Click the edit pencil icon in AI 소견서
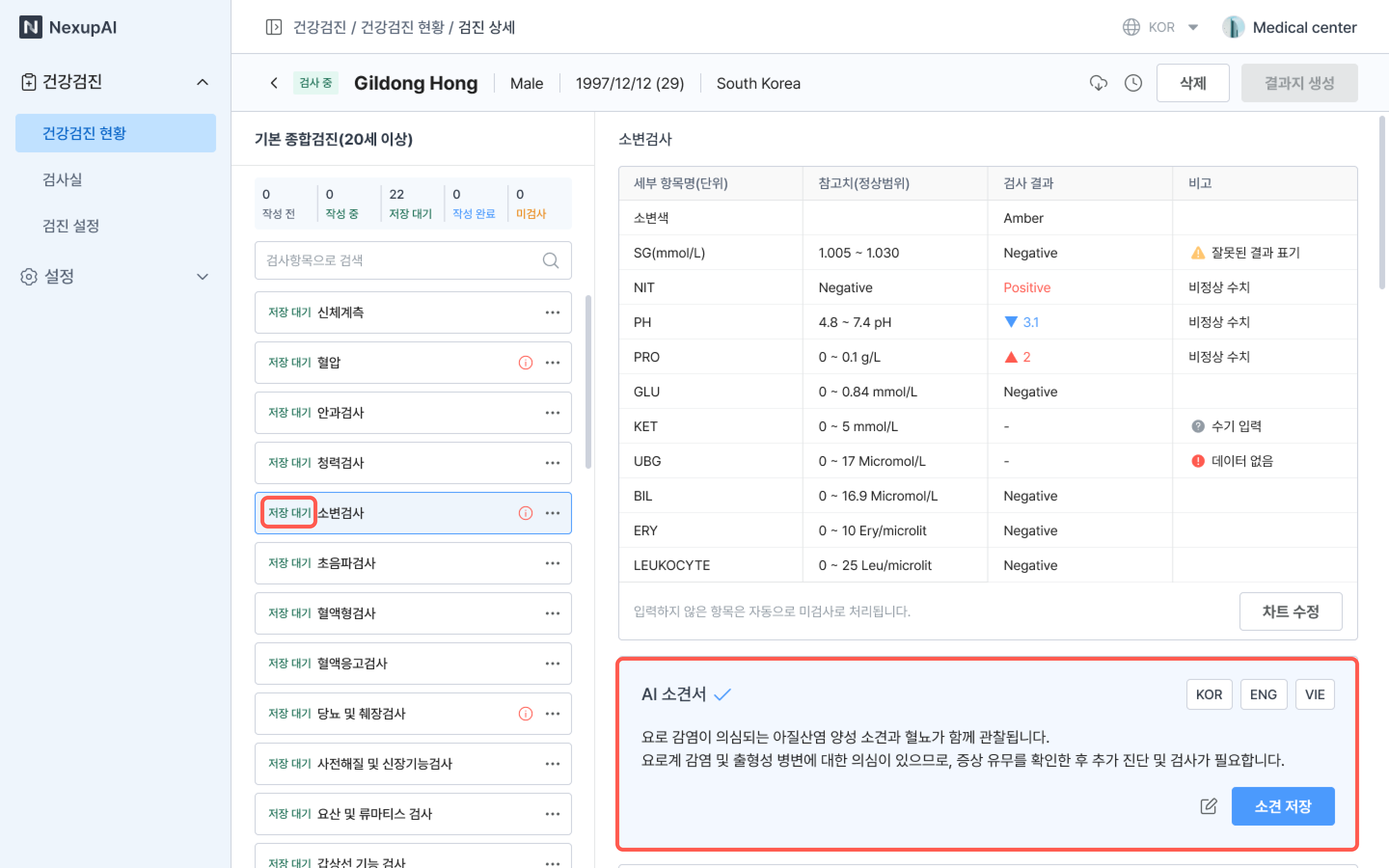 (1208, 806)
